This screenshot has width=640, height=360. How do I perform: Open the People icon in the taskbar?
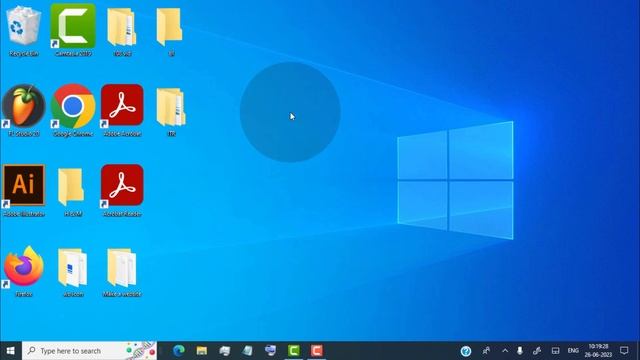486,351
